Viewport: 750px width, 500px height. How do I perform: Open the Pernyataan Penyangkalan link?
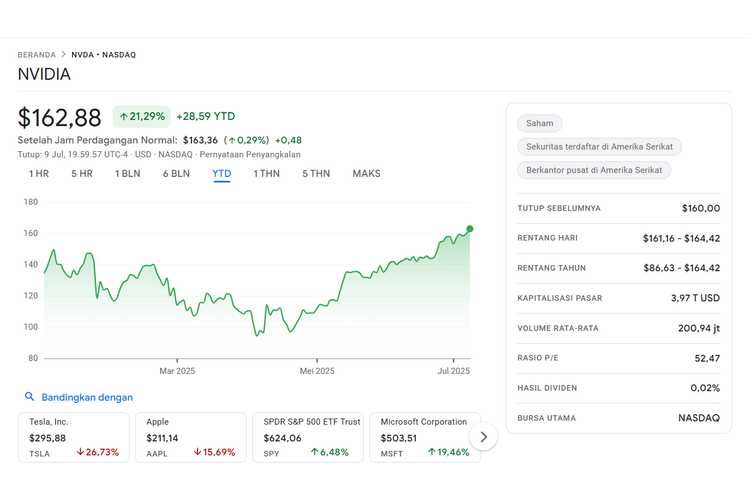pos(250,155)
